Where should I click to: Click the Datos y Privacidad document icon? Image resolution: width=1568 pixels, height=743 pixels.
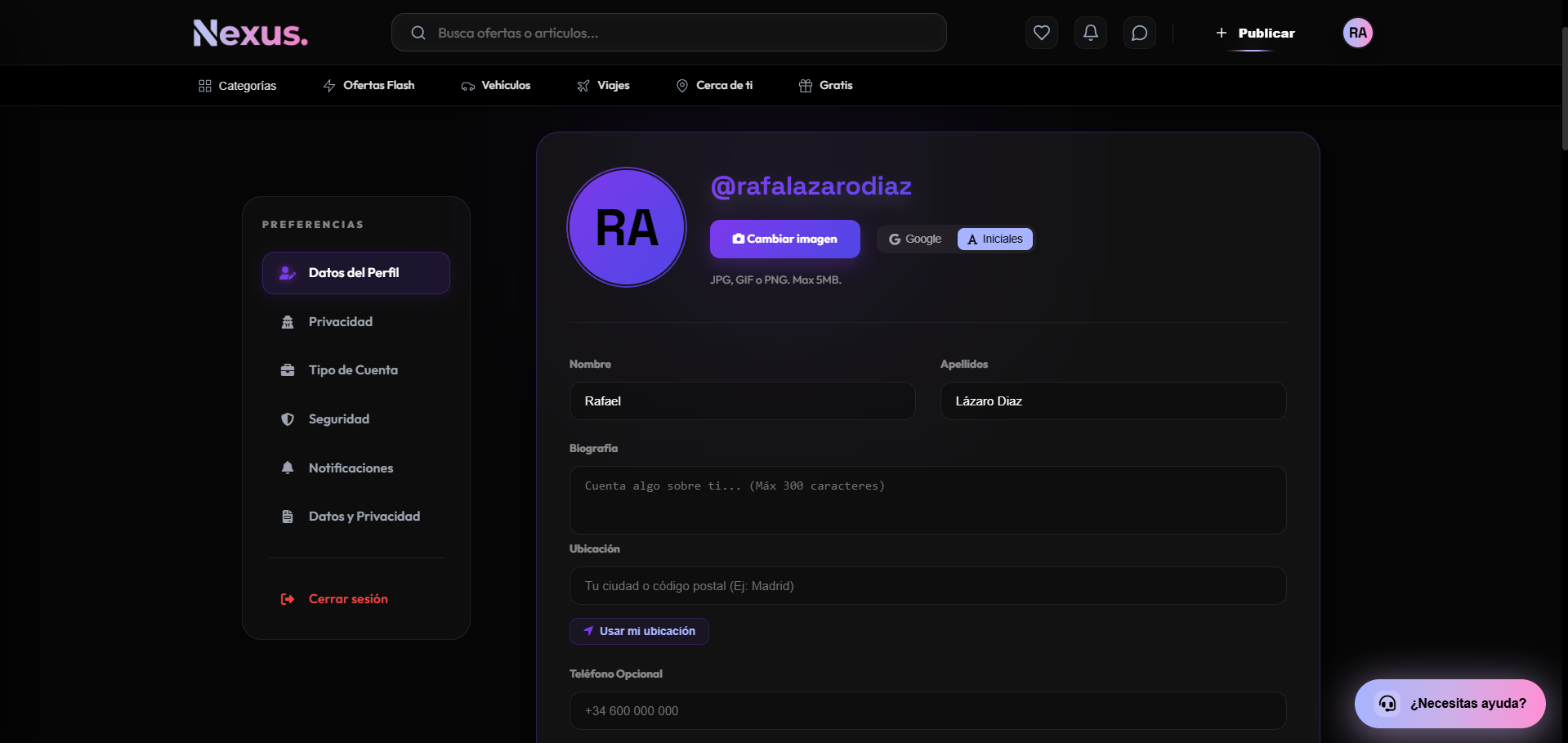(288, 517)
